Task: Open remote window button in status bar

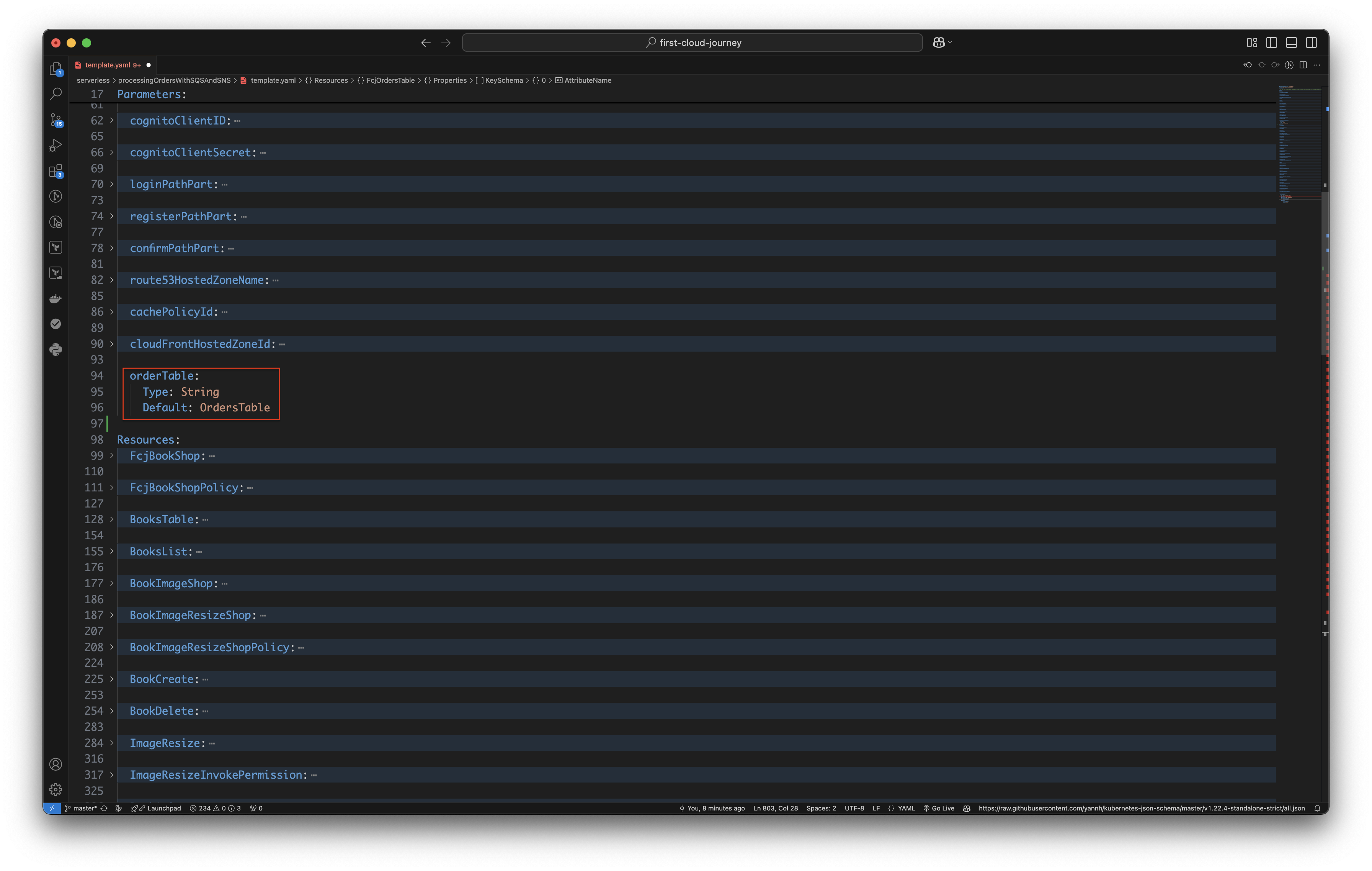Action: pyautogui.click(x=52, y=808)
